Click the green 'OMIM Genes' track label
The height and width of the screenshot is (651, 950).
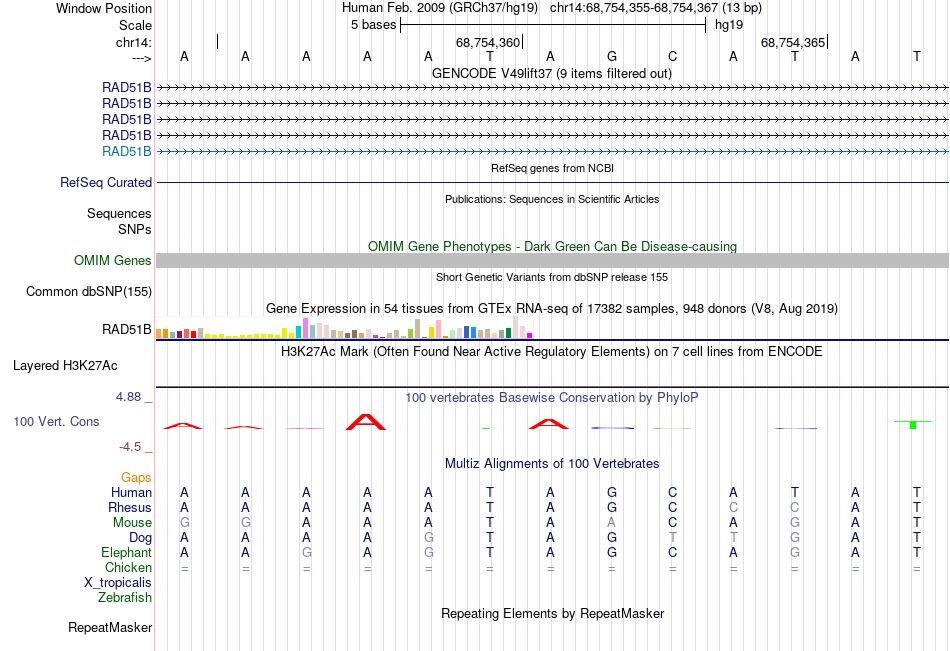pos(113,261)
